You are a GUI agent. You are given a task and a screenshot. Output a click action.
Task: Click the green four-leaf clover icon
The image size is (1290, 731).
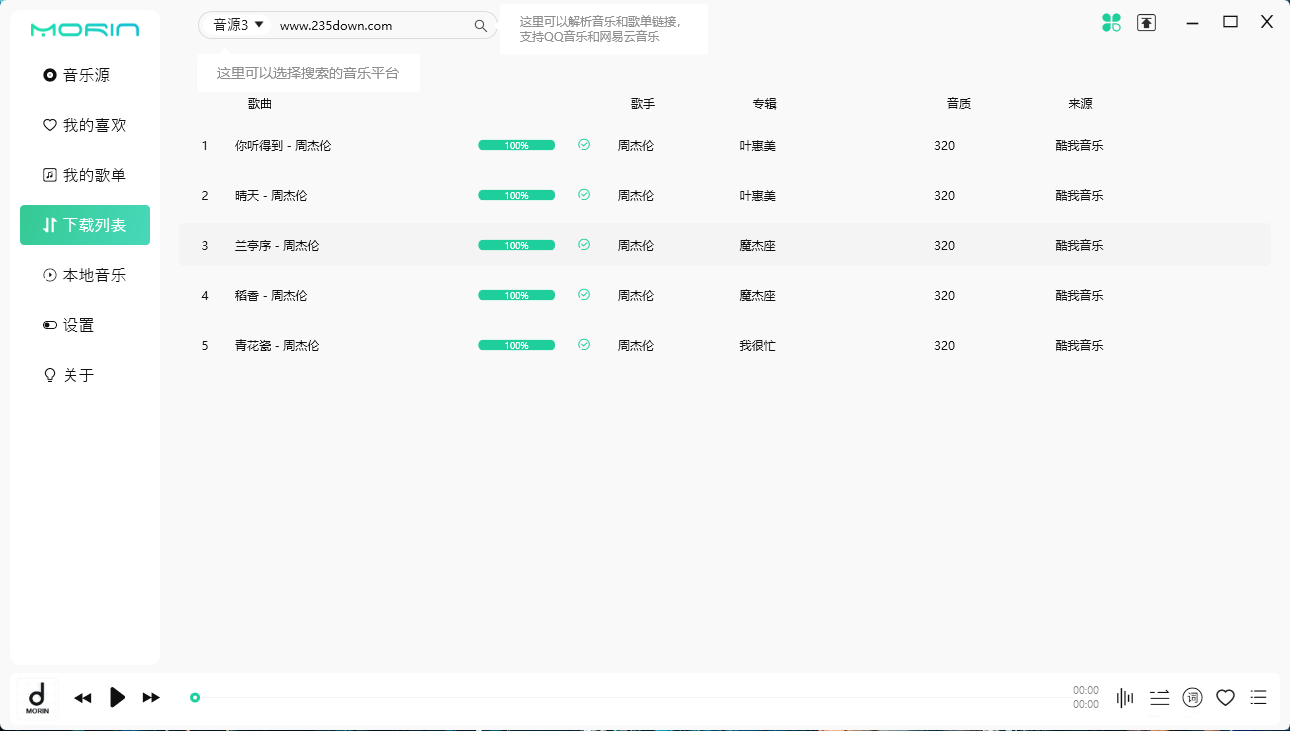pos(1111,22)
